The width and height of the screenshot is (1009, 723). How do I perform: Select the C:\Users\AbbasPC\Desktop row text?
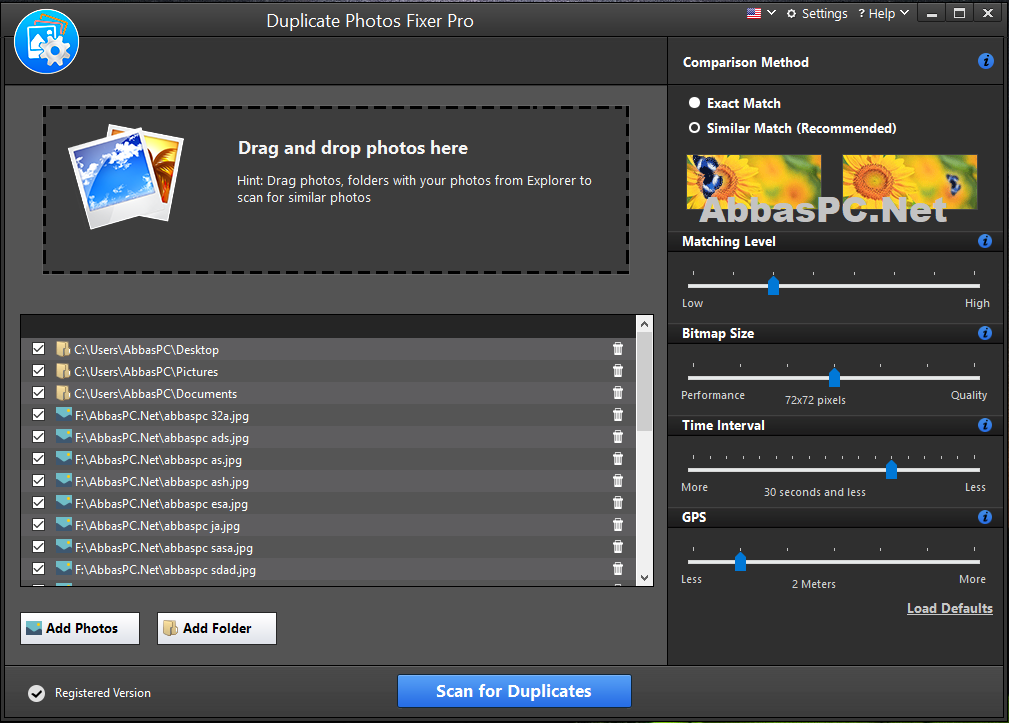point(147,350)
